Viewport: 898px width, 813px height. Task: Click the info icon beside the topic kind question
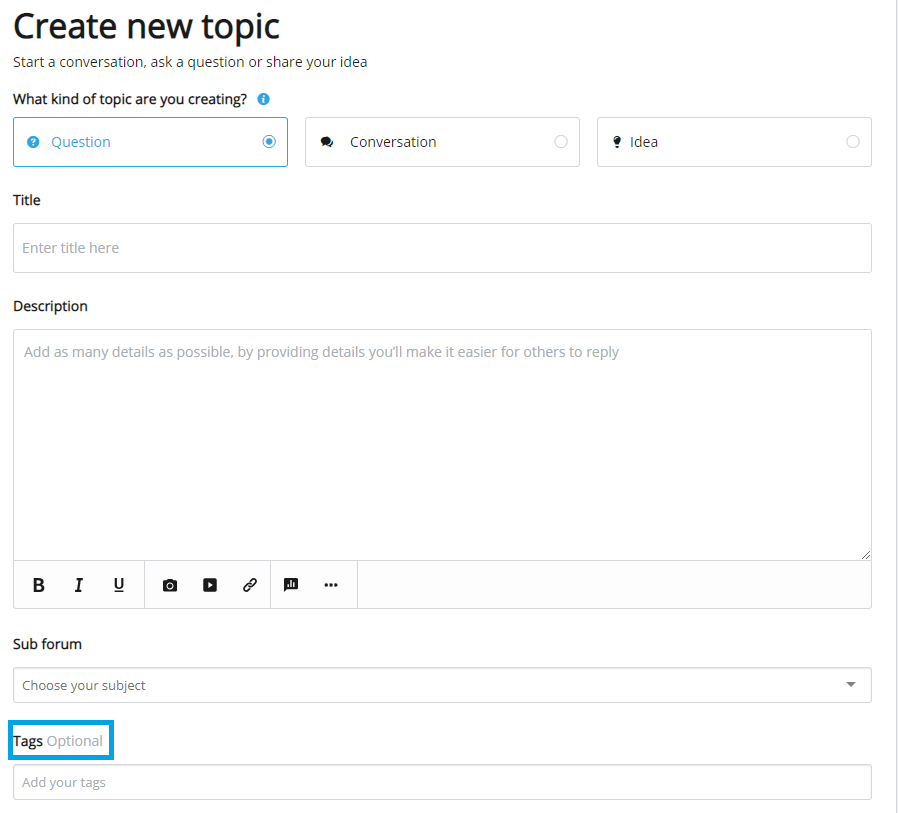point(263,99)
